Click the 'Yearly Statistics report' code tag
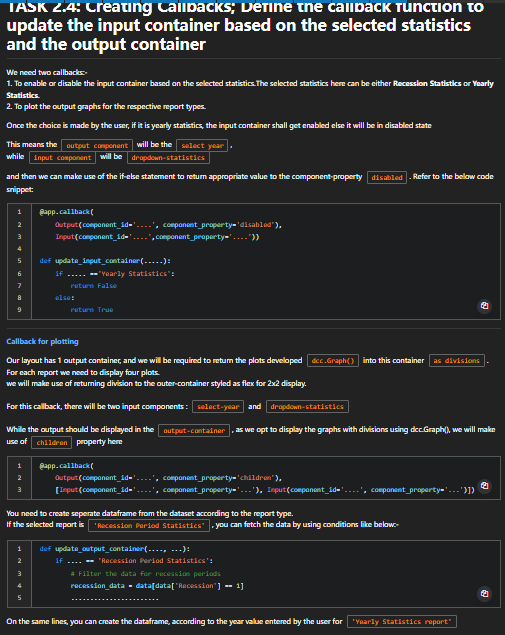505x635 pixels. [x=402, y=622]
